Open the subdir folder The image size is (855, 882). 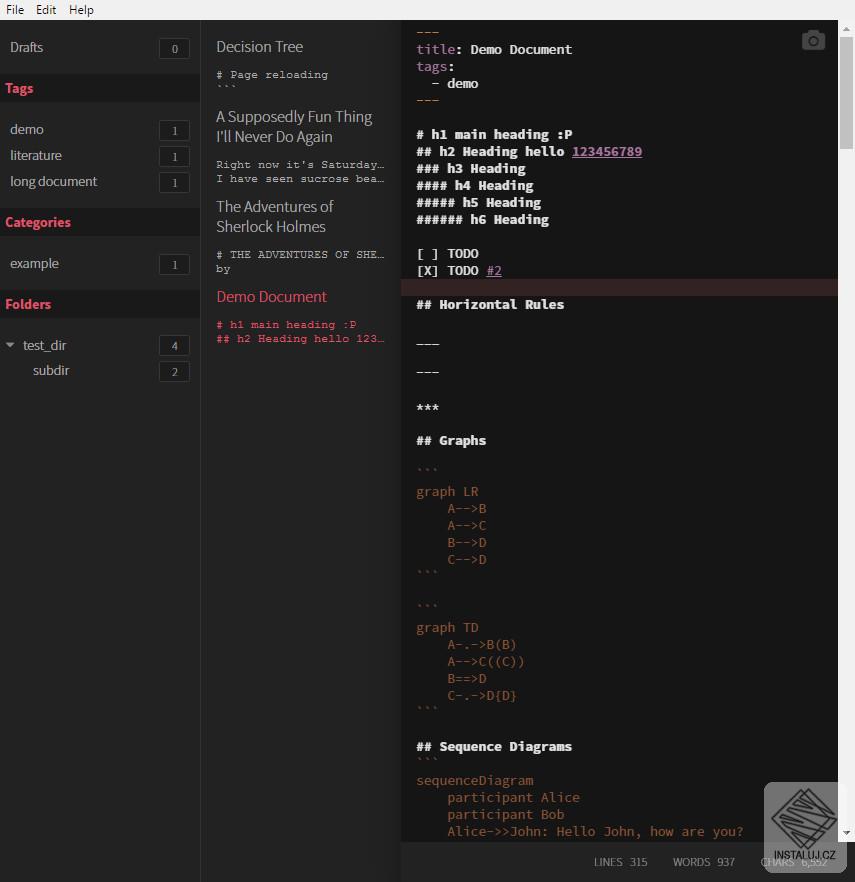51,370
